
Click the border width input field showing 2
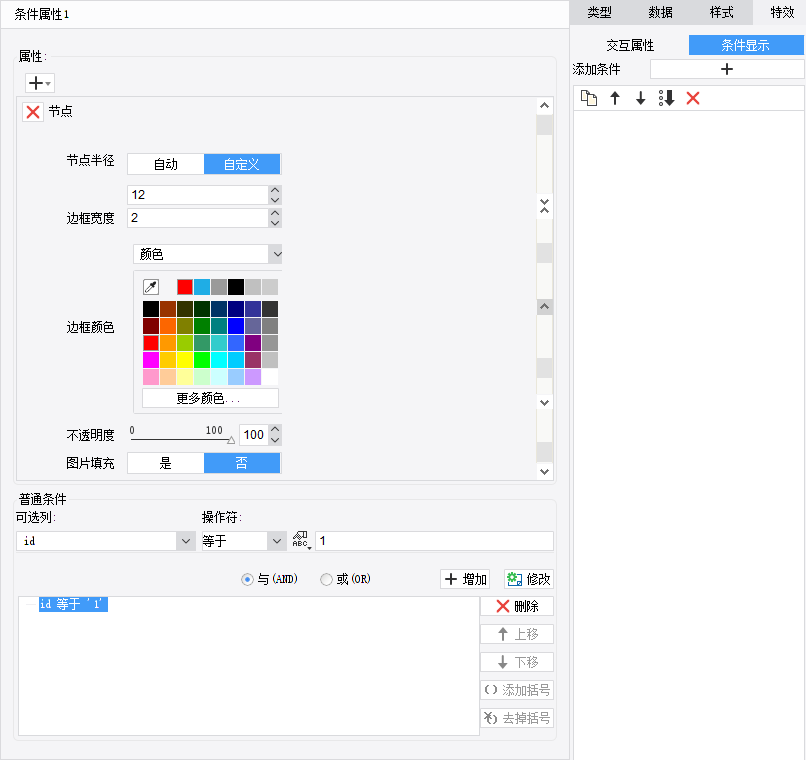tap(198, 218)
